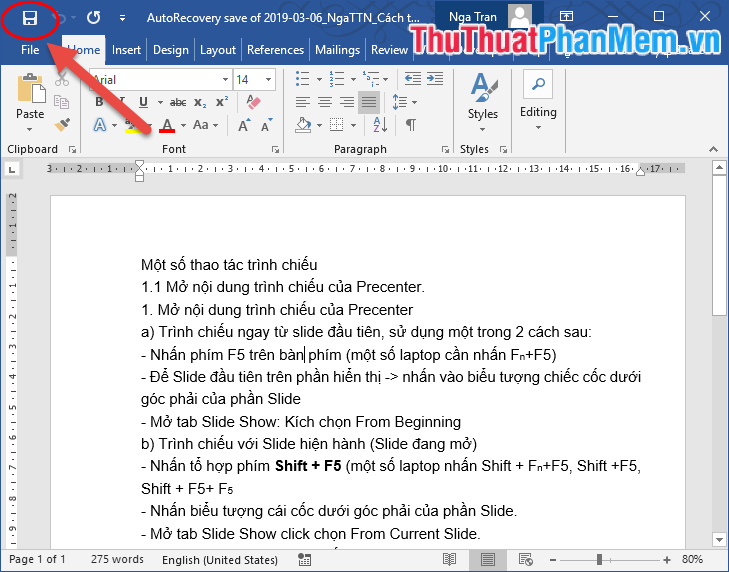Open the References tab
The width and height of the screenshot is (729, 572).
[275, 50]
